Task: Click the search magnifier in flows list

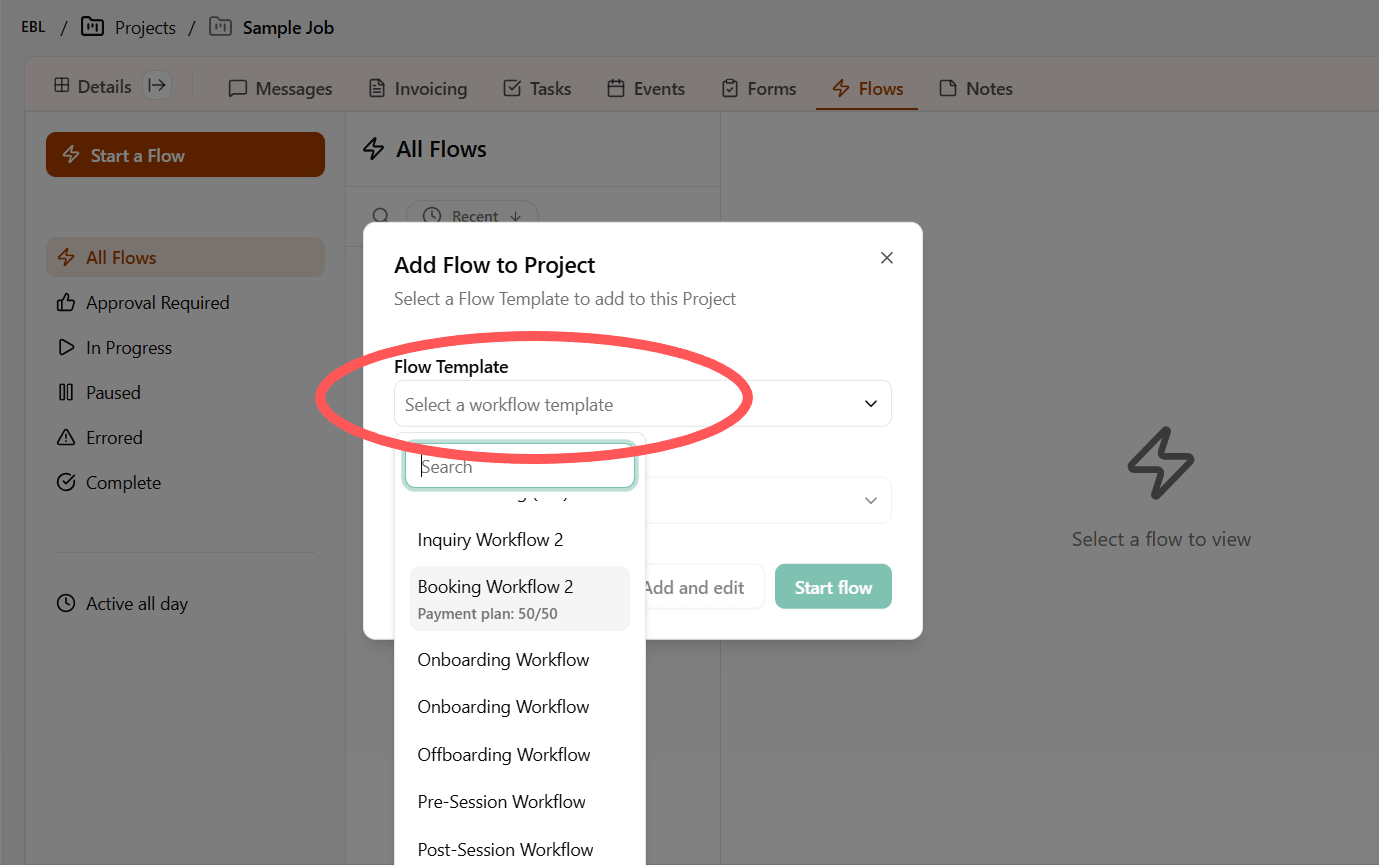Action: pyautogui.click(x=380, y=216)
